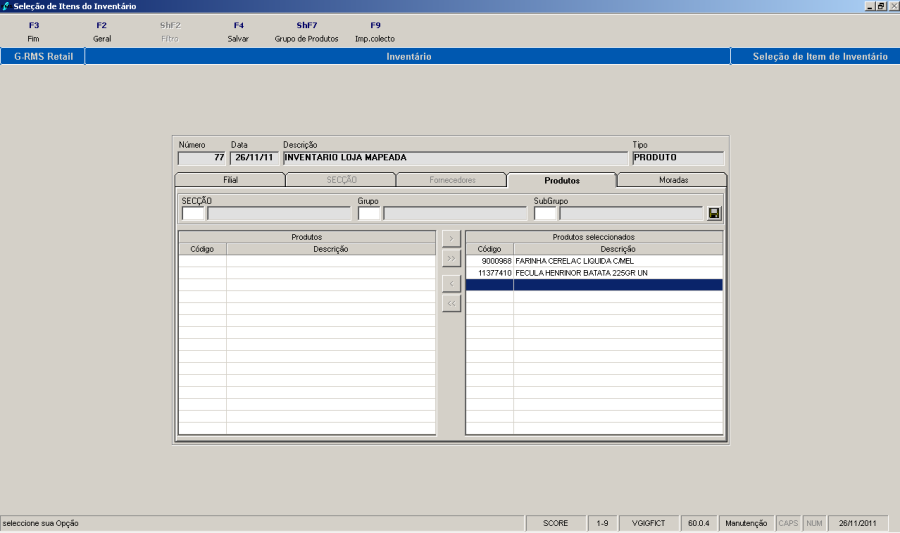
Task: Click the Código header in Produtos seleccionados
Action: tap(489, 249)
